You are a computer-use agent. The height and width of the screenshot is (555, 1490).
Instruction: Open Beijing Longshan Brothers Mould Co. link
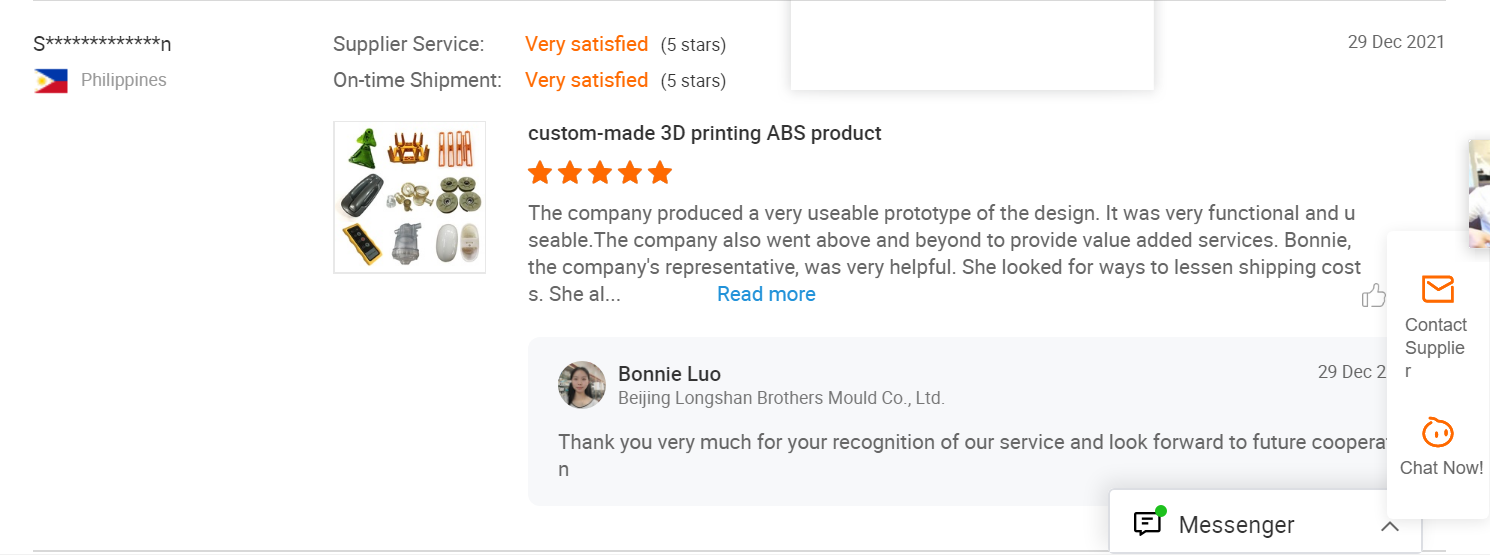[781, 398]
